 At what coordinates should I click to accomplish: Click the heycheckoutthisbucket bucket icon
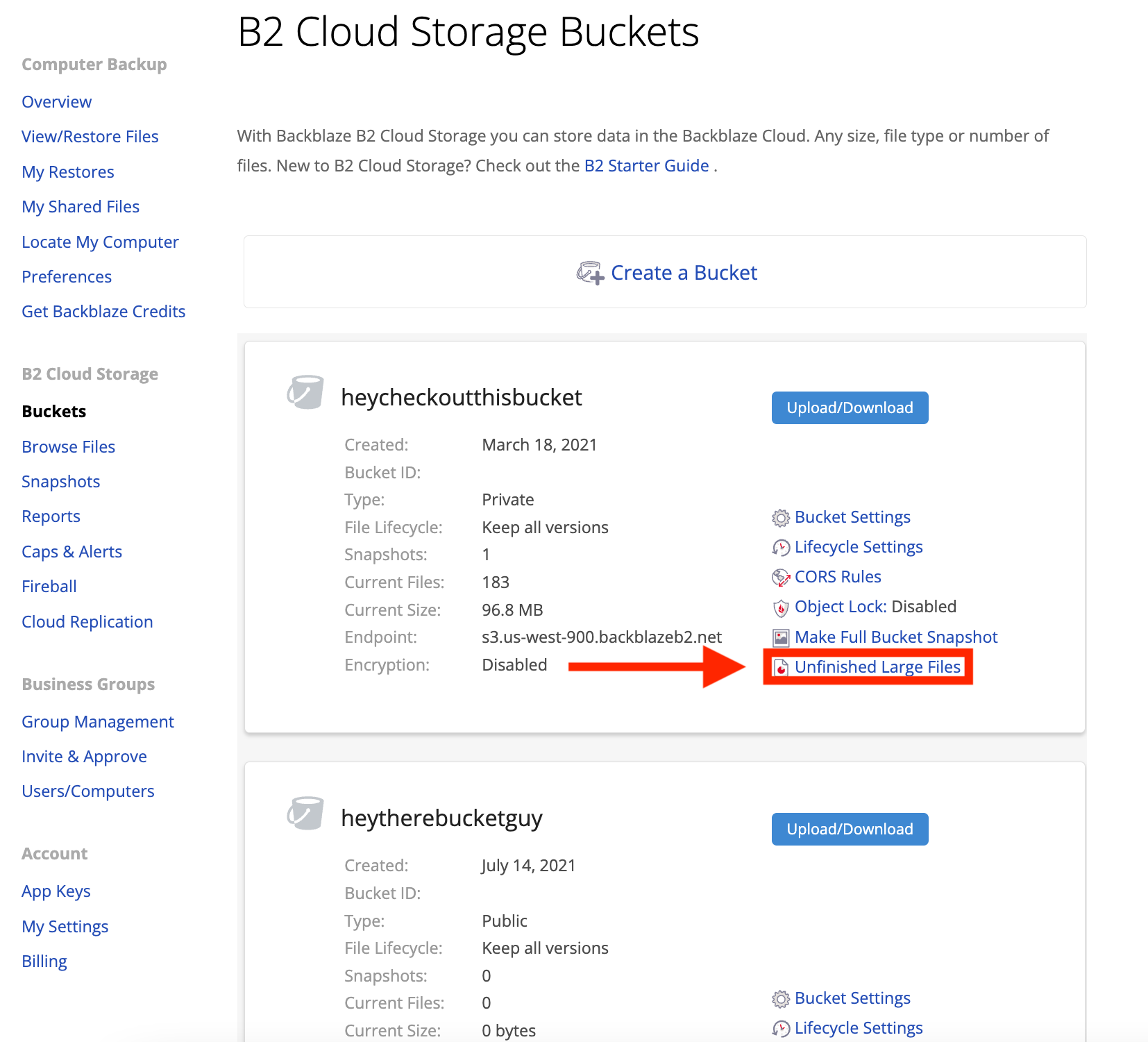tap(305, 392)
